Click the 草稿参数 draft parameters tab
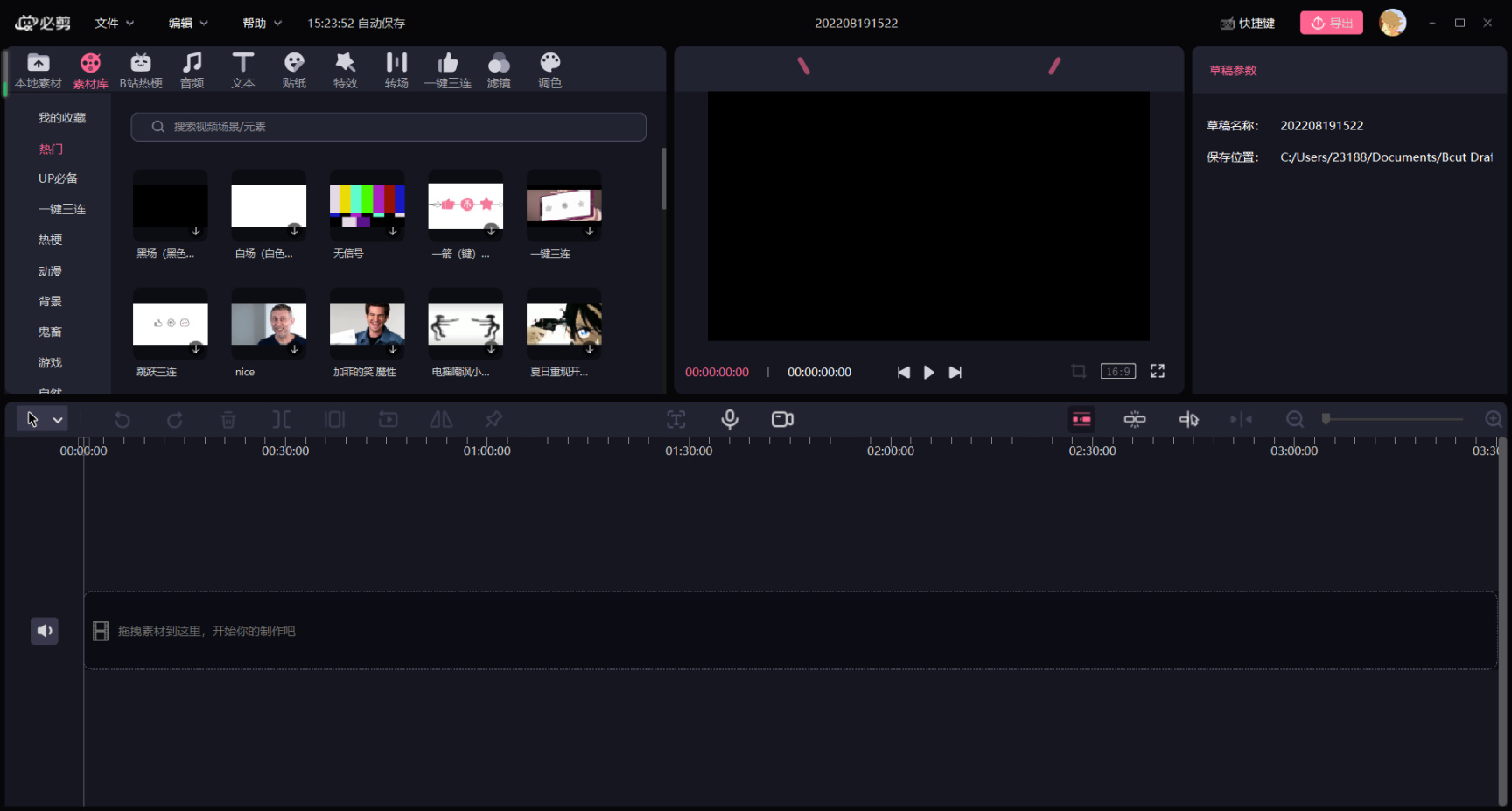 tap(1233, 70)
